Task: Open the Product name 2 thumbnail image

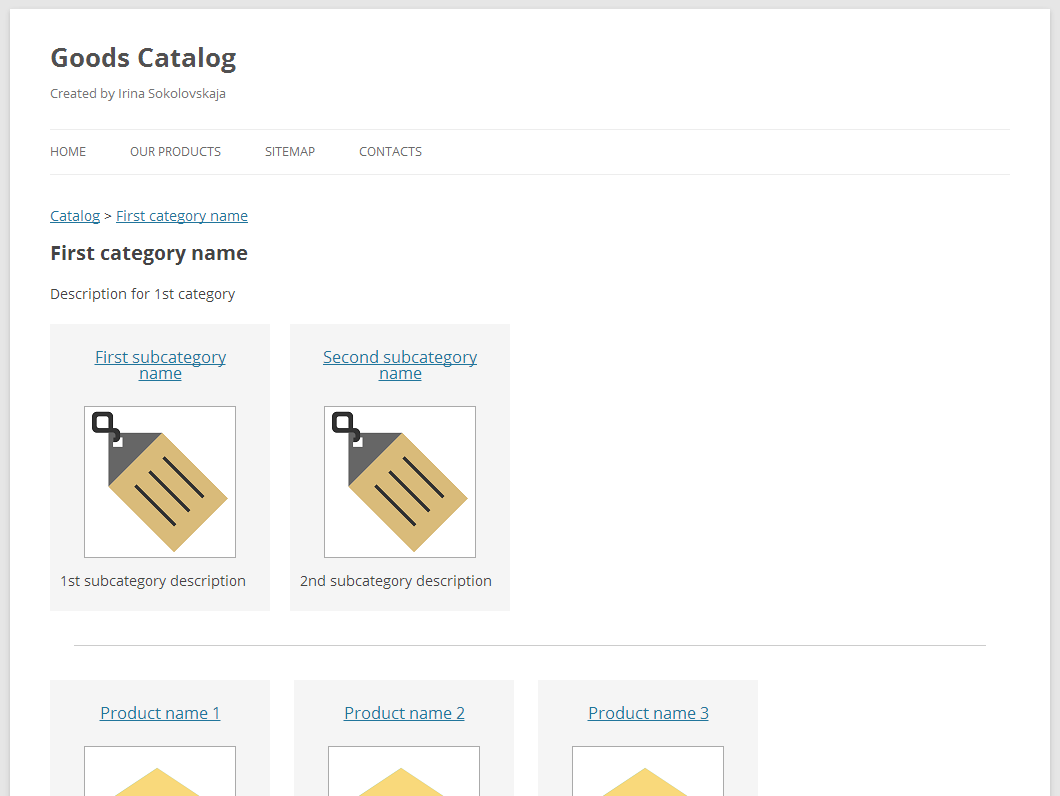Action: coord(404,772)
